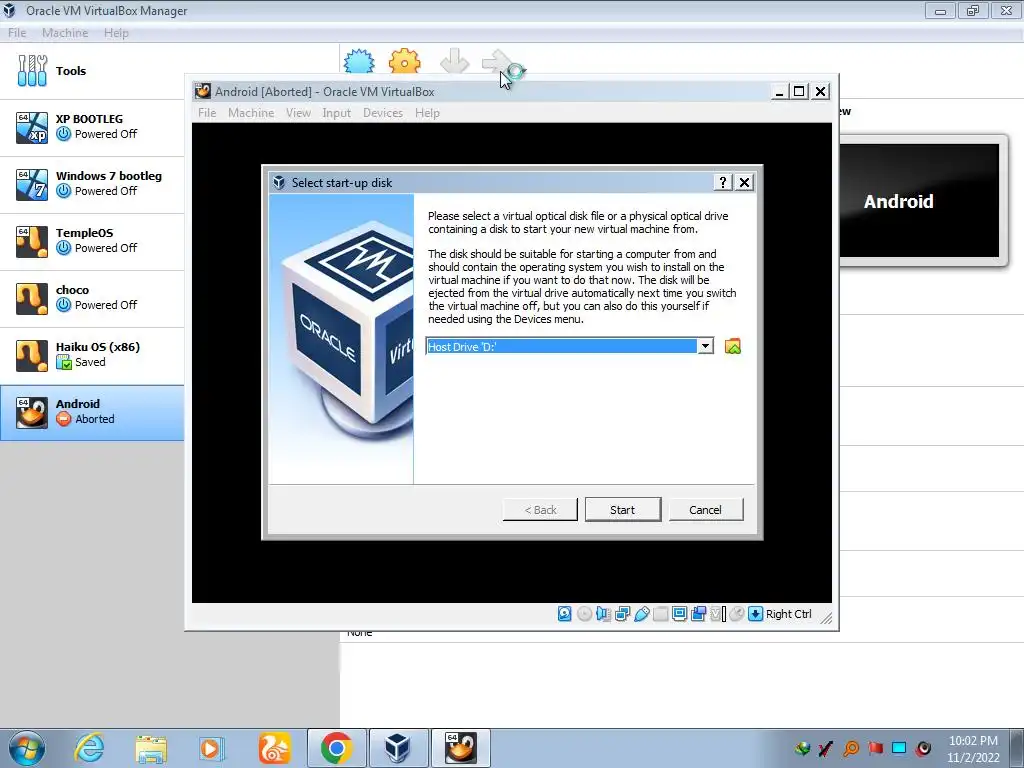Click the question mark help button of the dialog
Viewport: 1024px width, 768px height.
click(x=722, y=182)
